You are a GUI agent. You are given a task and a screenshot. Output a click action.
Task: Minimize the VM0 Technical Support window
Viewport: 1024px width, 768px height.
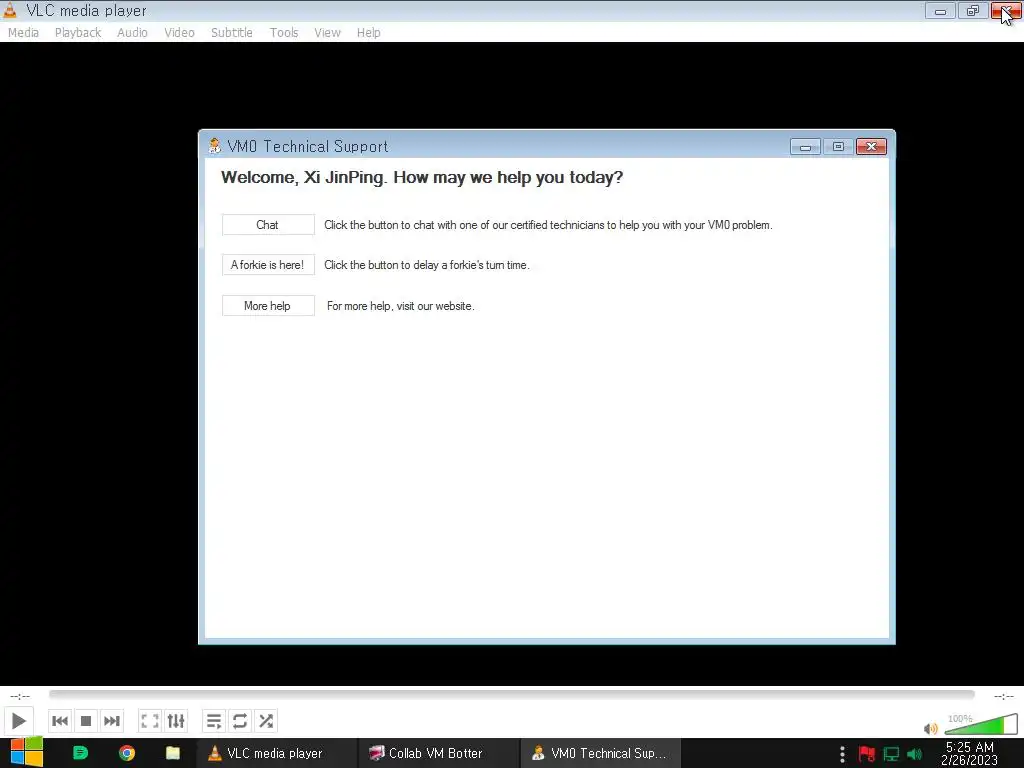pos(805,147)
